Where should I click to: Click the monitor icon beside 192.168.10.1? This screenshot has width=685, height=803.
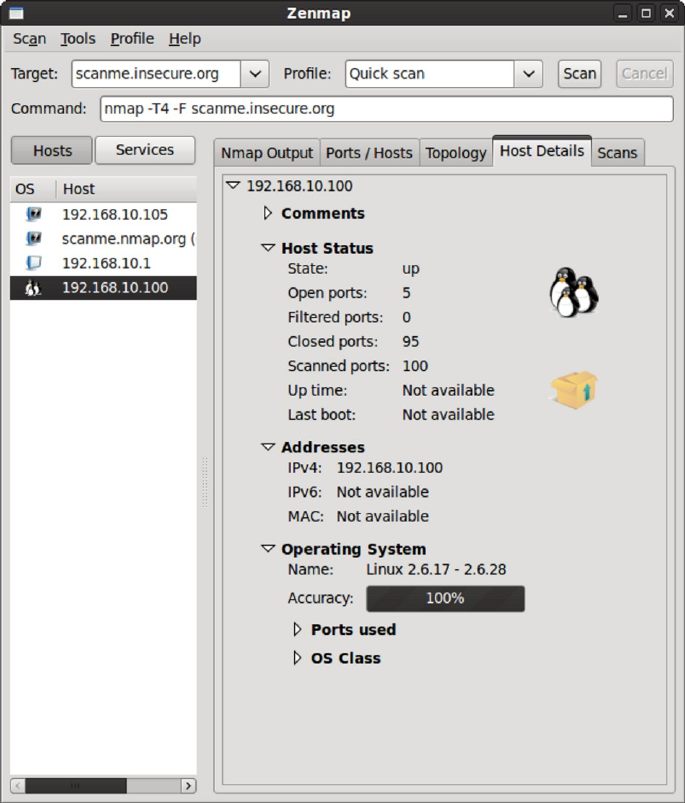34,263
